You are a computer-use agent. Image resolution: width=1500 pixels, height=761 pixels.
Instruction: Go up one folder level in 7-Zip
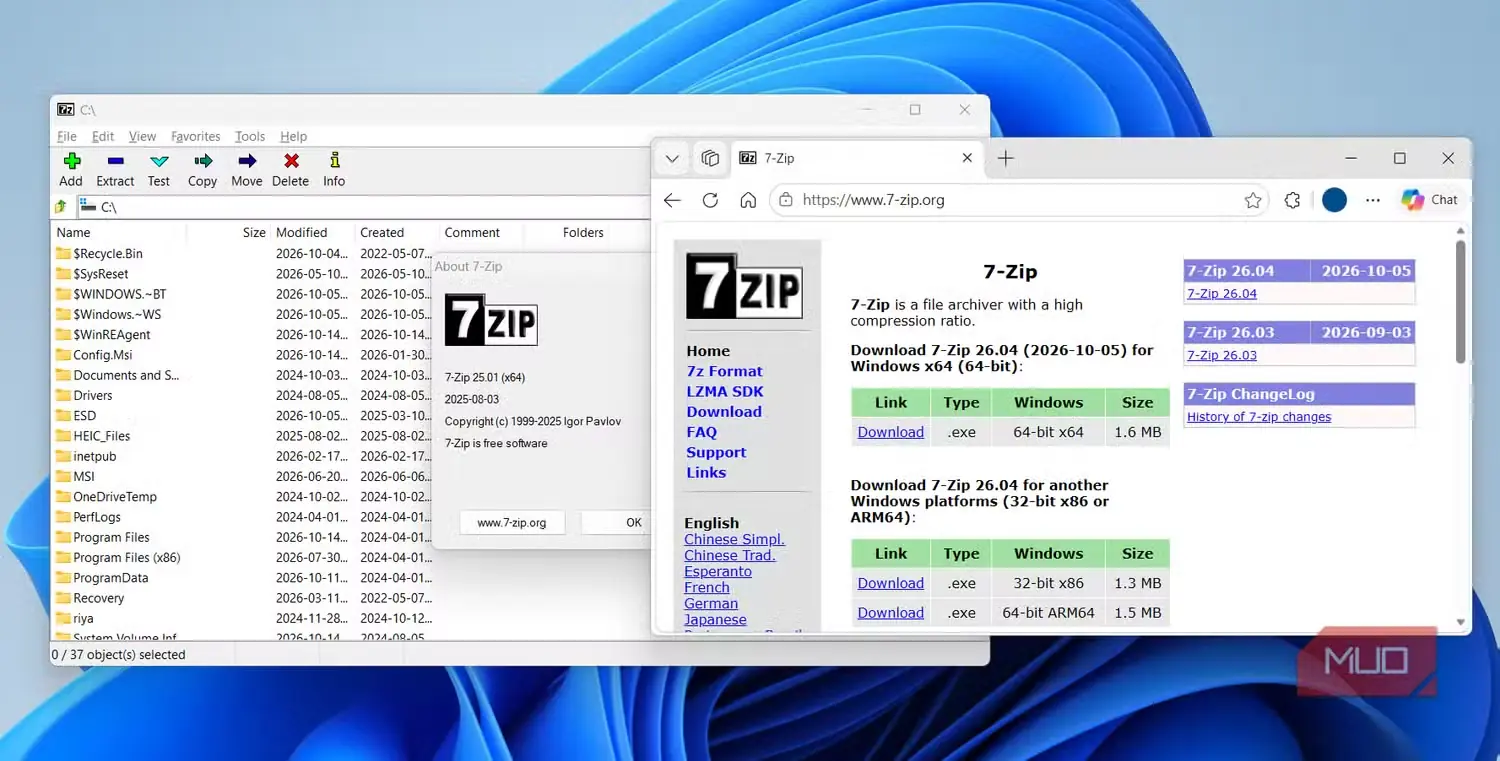[61, 207]
